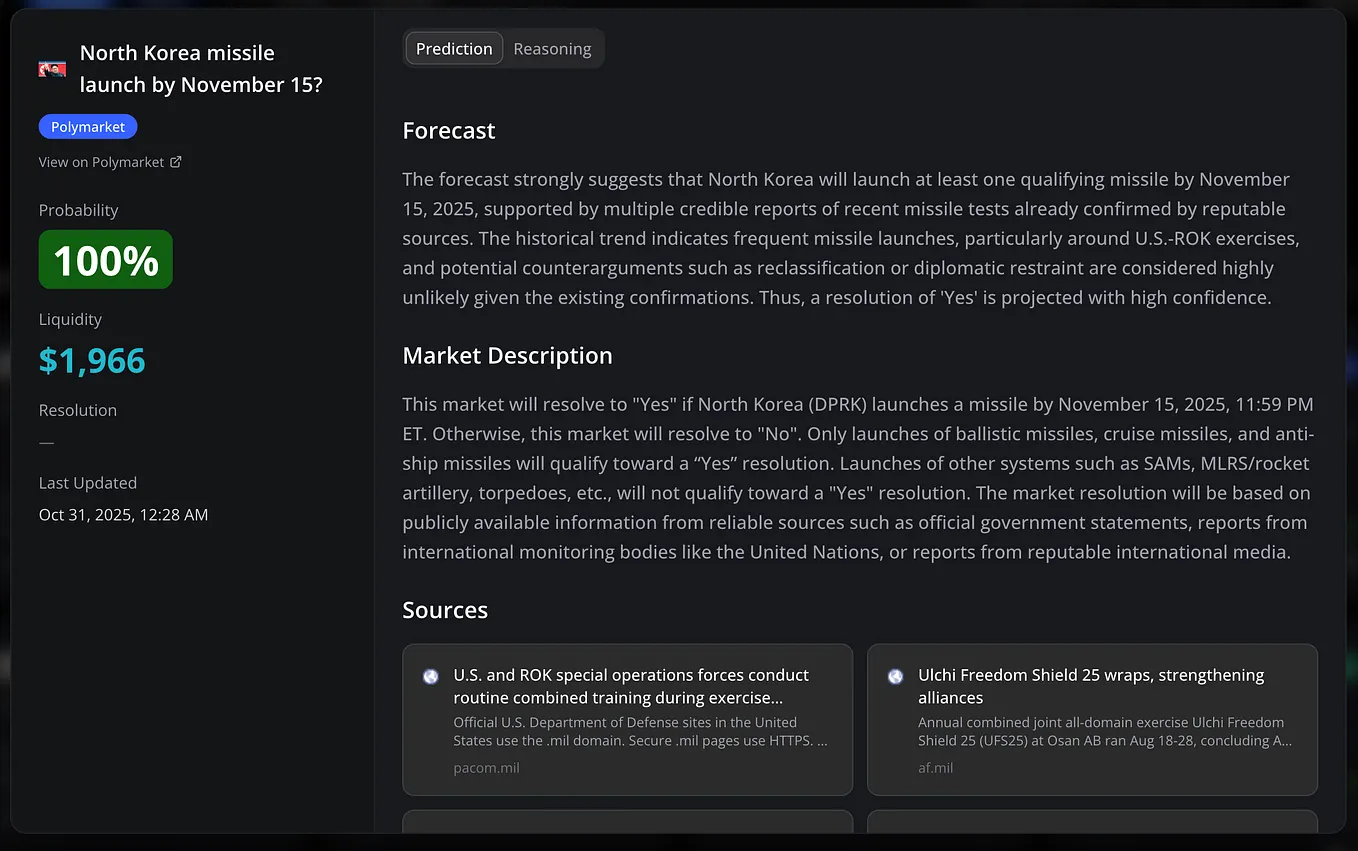Click the North Korea flag thumbnail icon
Viewport: 1358px width, 851px height.
coord(52,69)
